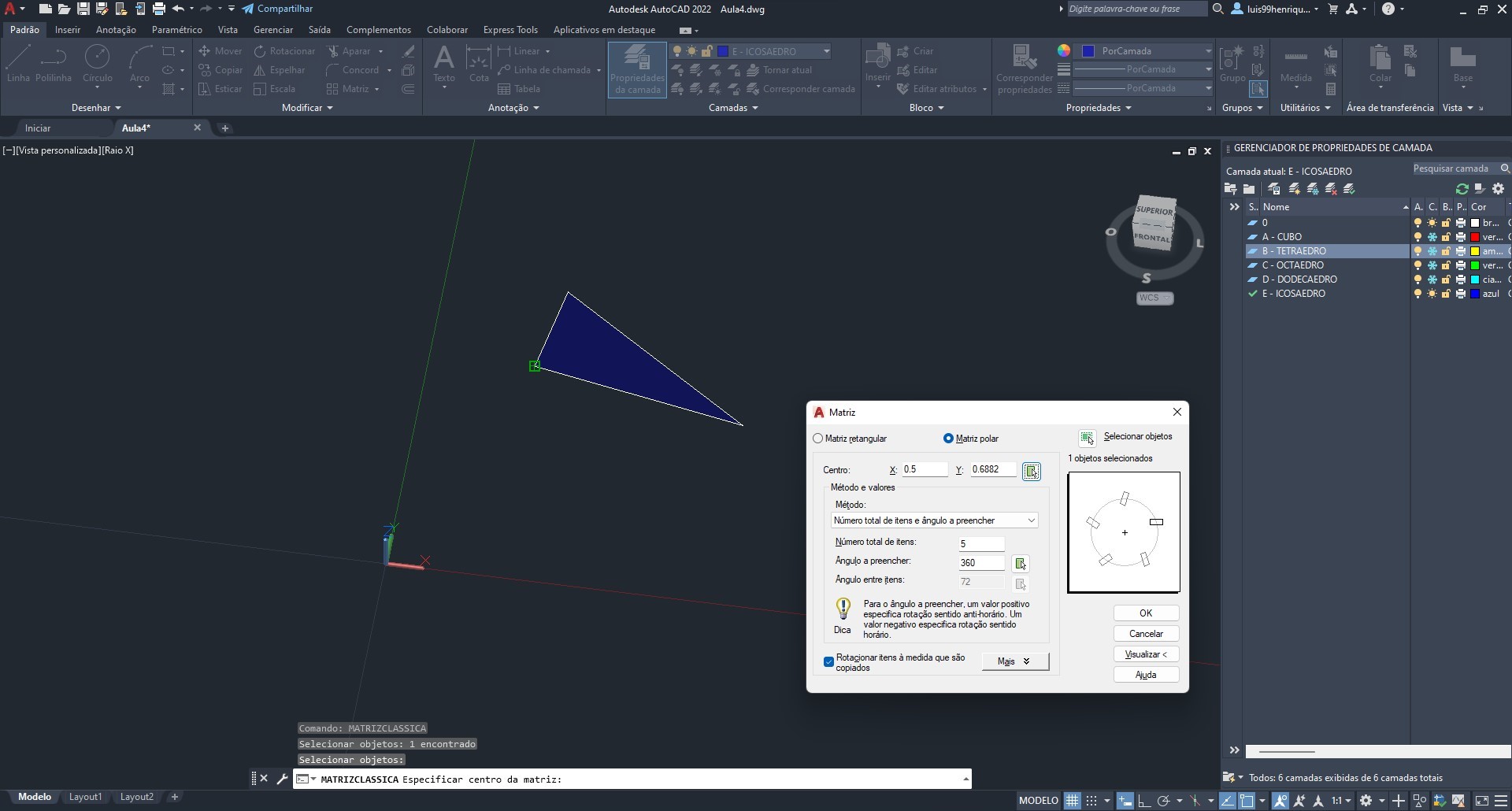The width and height of the screenshot is (1512, 811).
Task: Expand the Desenhar panel
Action: coord(96,108)
